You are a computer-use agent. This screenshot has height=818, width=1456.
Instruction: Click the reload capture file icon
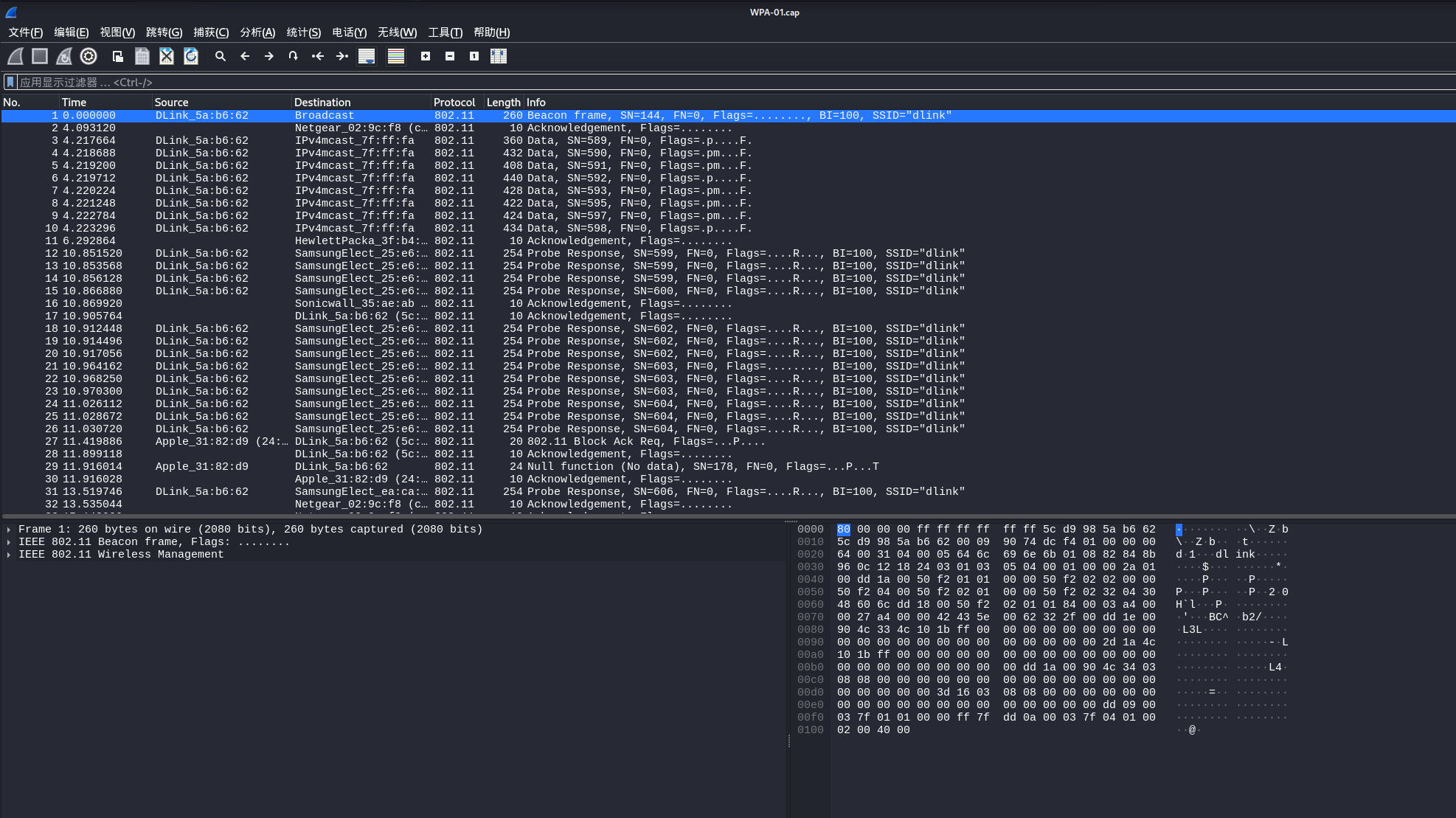(x=191, y=56)
